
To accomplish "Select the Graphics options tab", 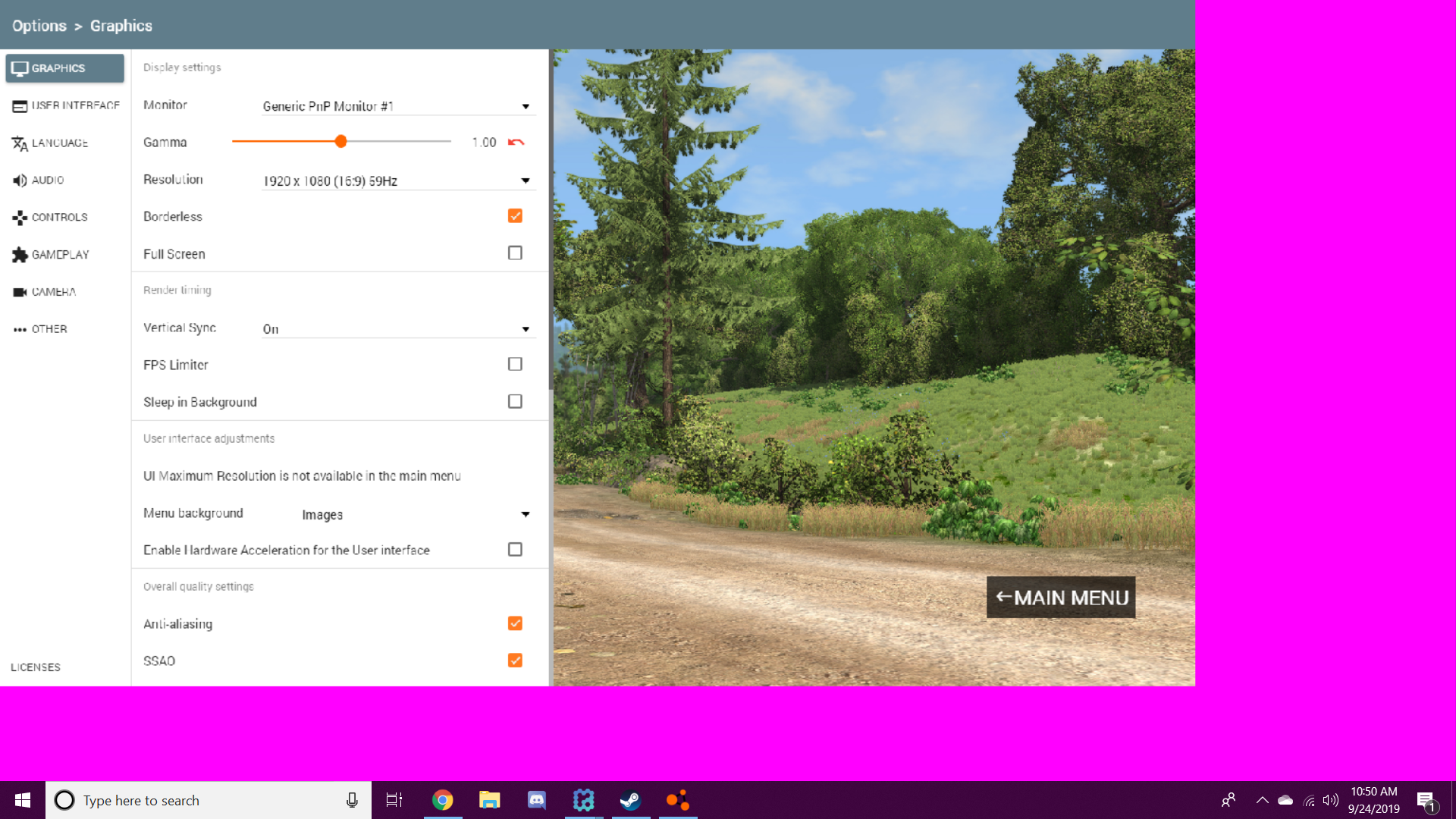I will (65, 68).
